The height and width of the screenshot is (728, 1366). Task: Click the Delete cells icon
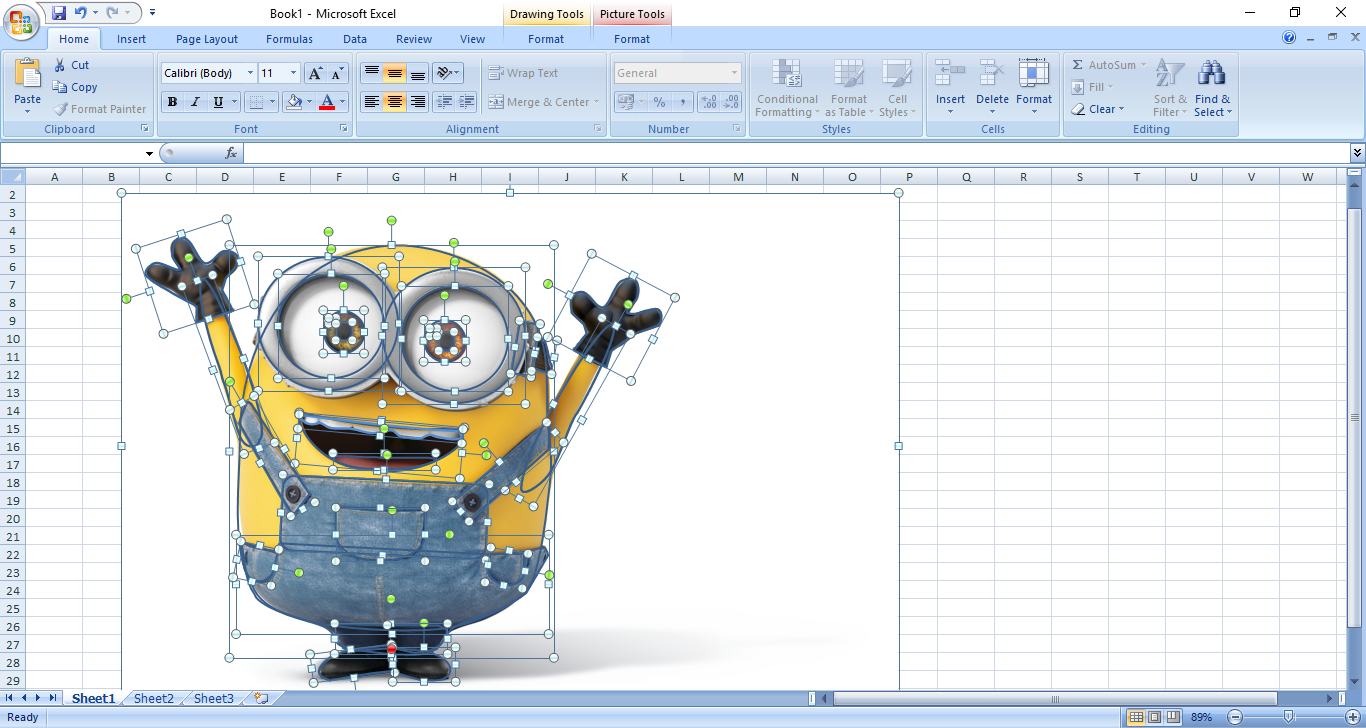pos(992,74)
